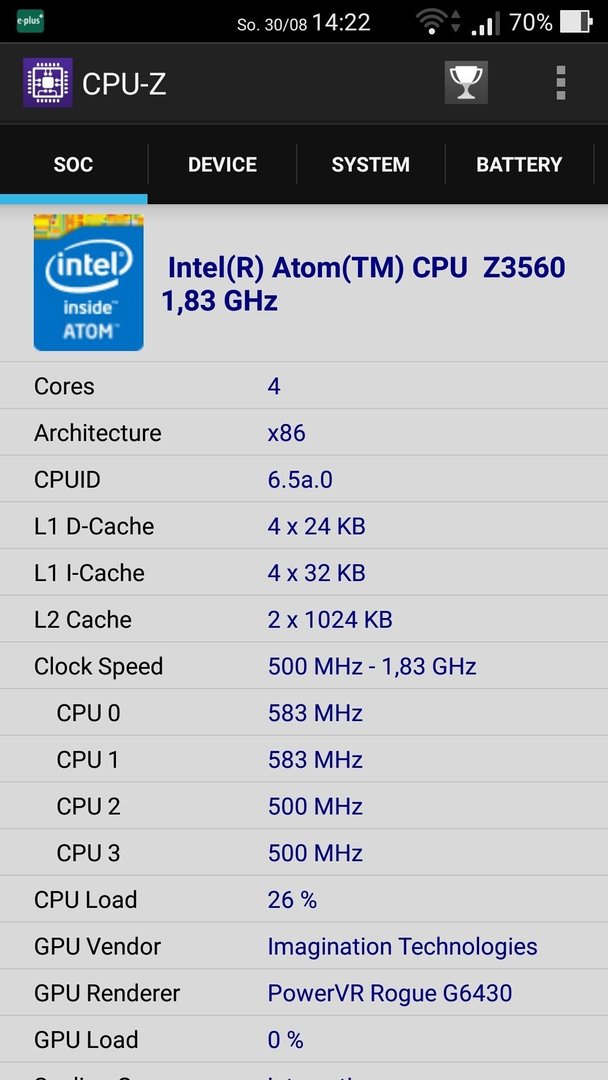Tap the GPU Renderer PowerVR Rogue G6430 row

[304, 993]
